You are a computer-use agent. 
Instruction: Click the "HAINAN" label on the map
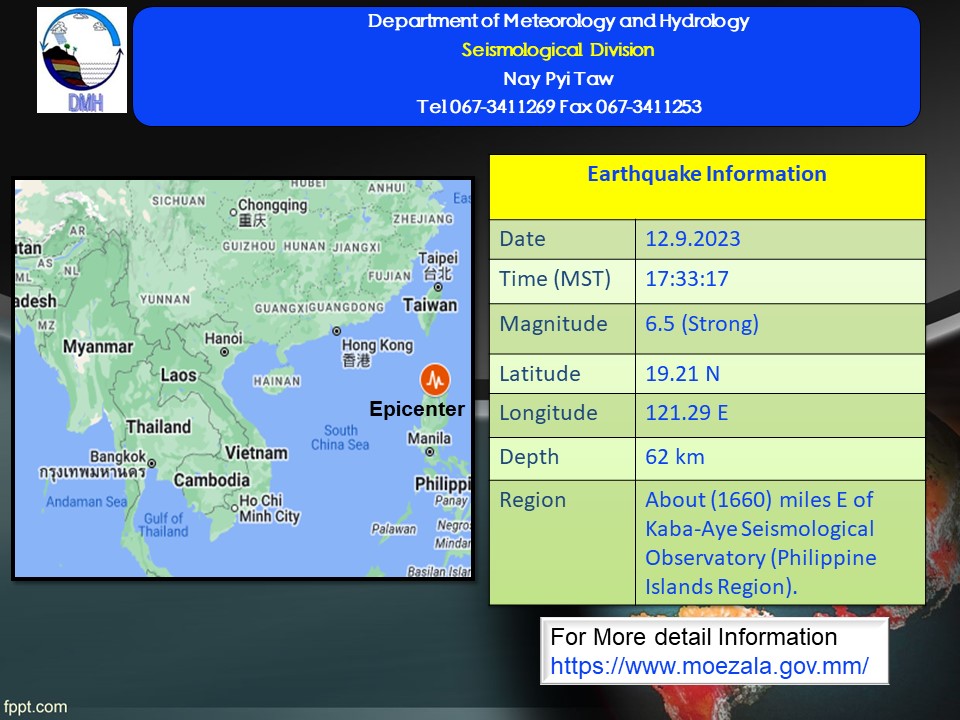277,381
